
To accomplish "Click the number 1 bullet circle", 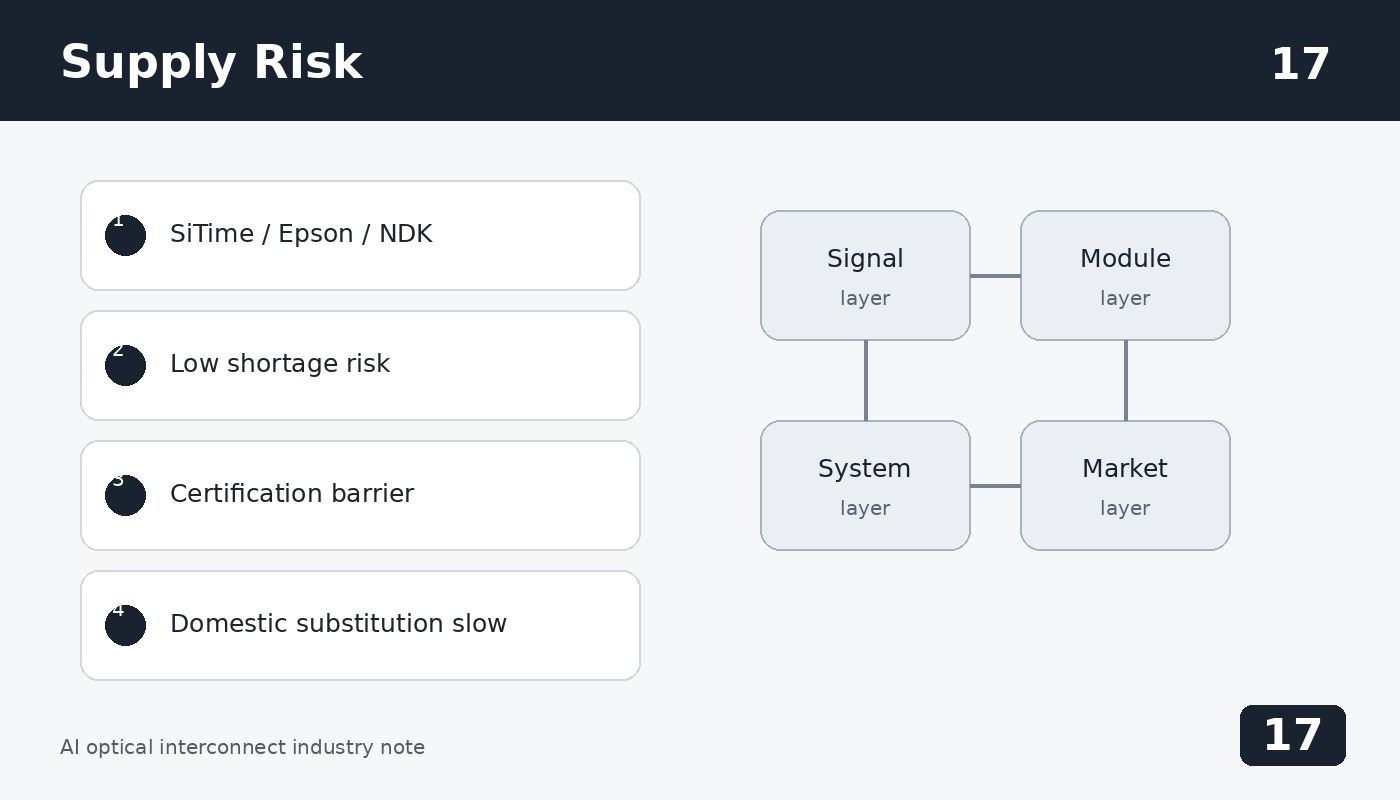I will (125, 235).
